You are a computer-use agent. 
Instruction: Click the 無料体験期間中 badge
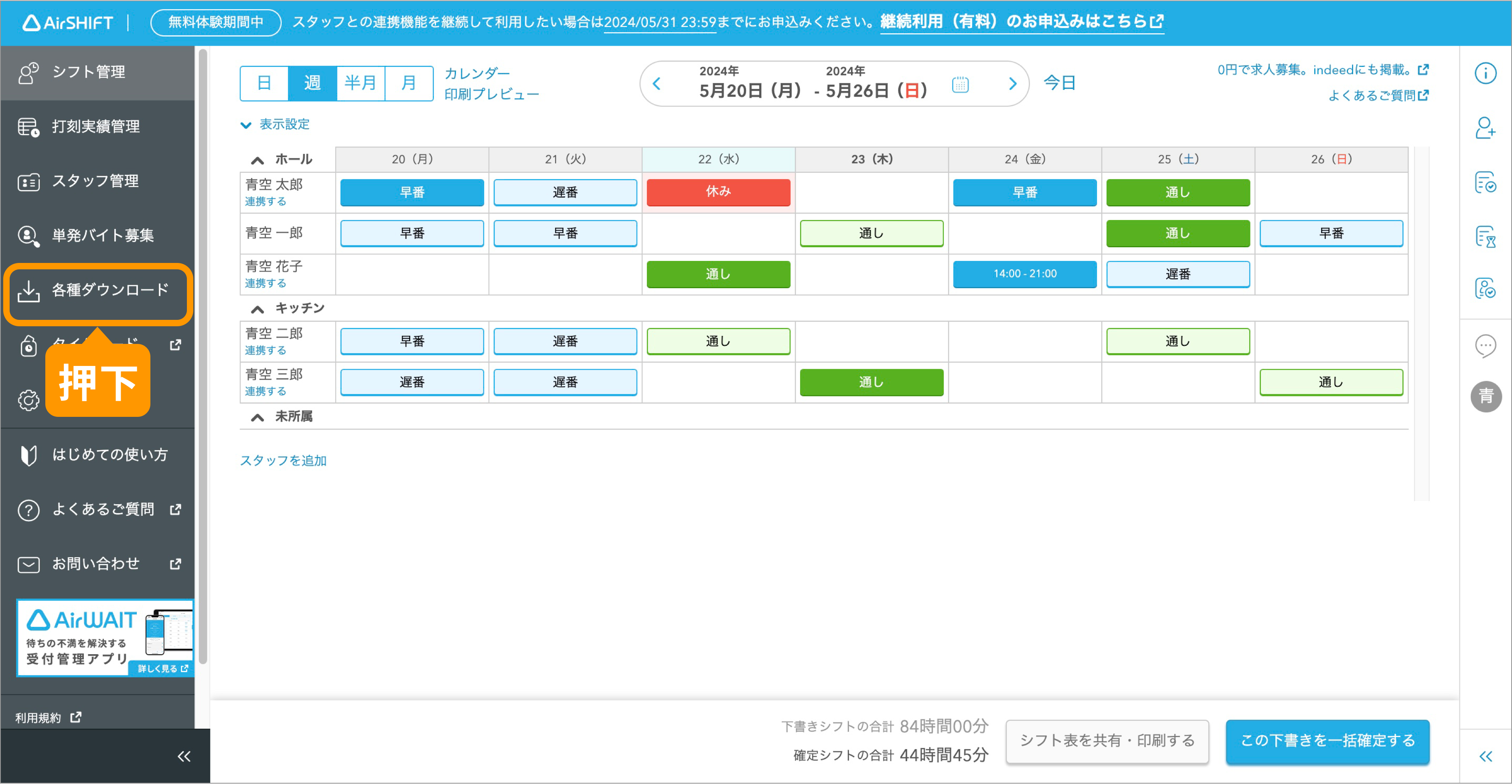tap(216, 22)
